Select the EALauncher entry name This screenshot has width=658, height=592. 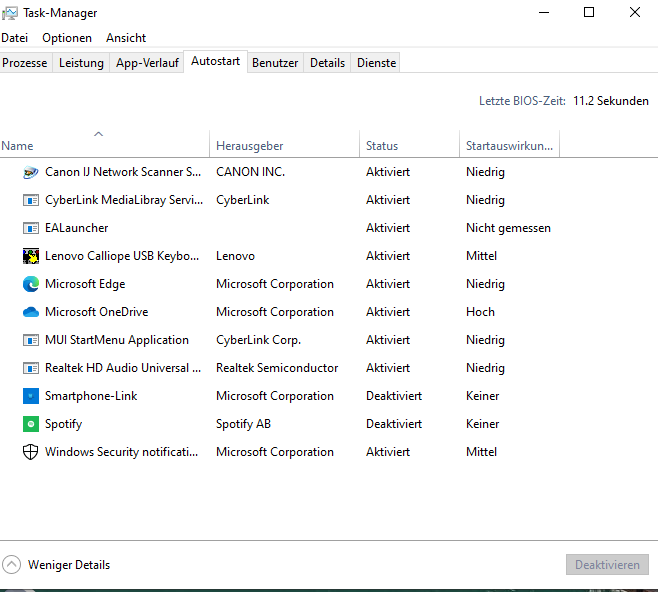coord(76,228)
